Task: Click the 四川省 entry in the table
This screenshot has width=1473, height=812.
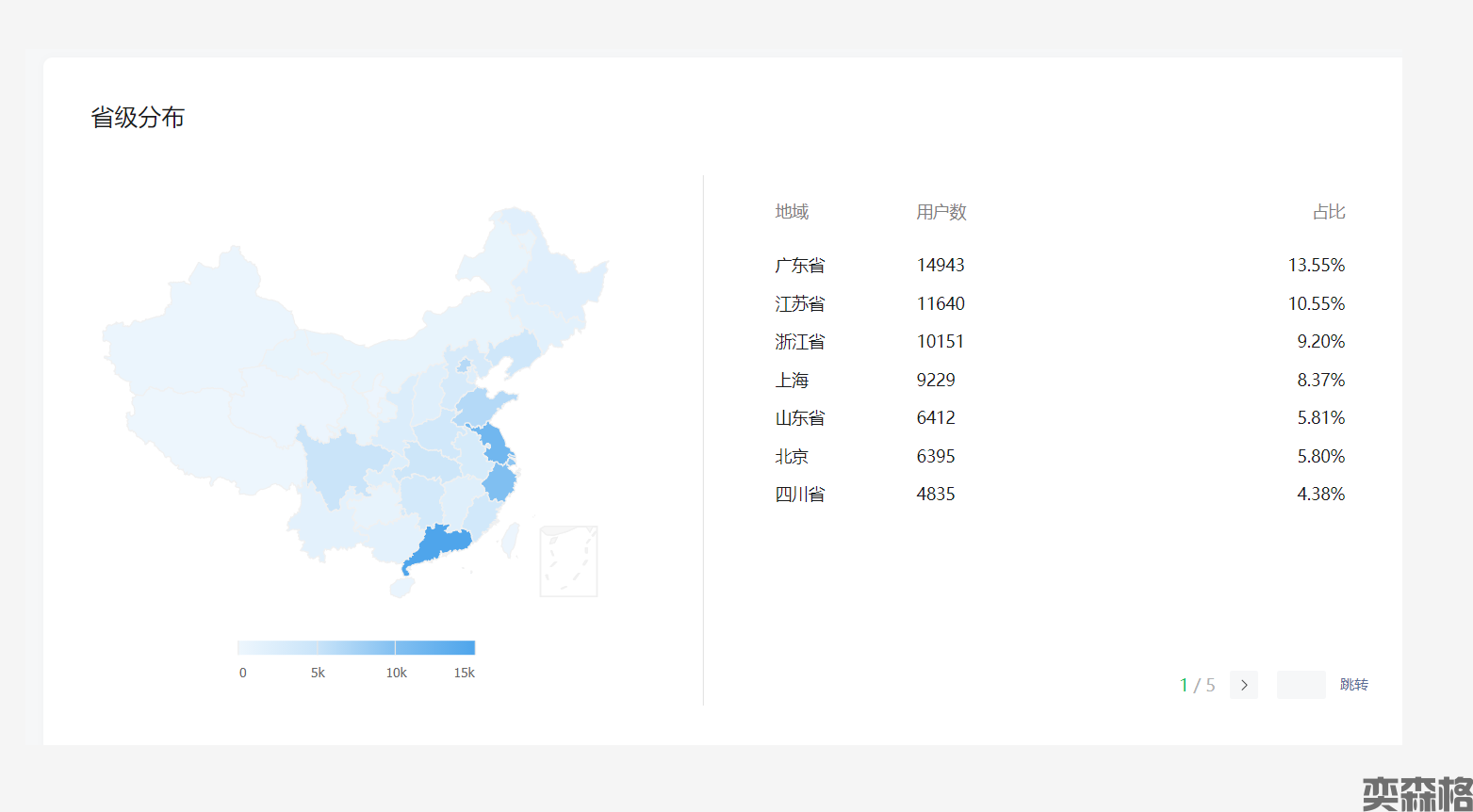Action: pyautogui.click(x=799, y=495)
